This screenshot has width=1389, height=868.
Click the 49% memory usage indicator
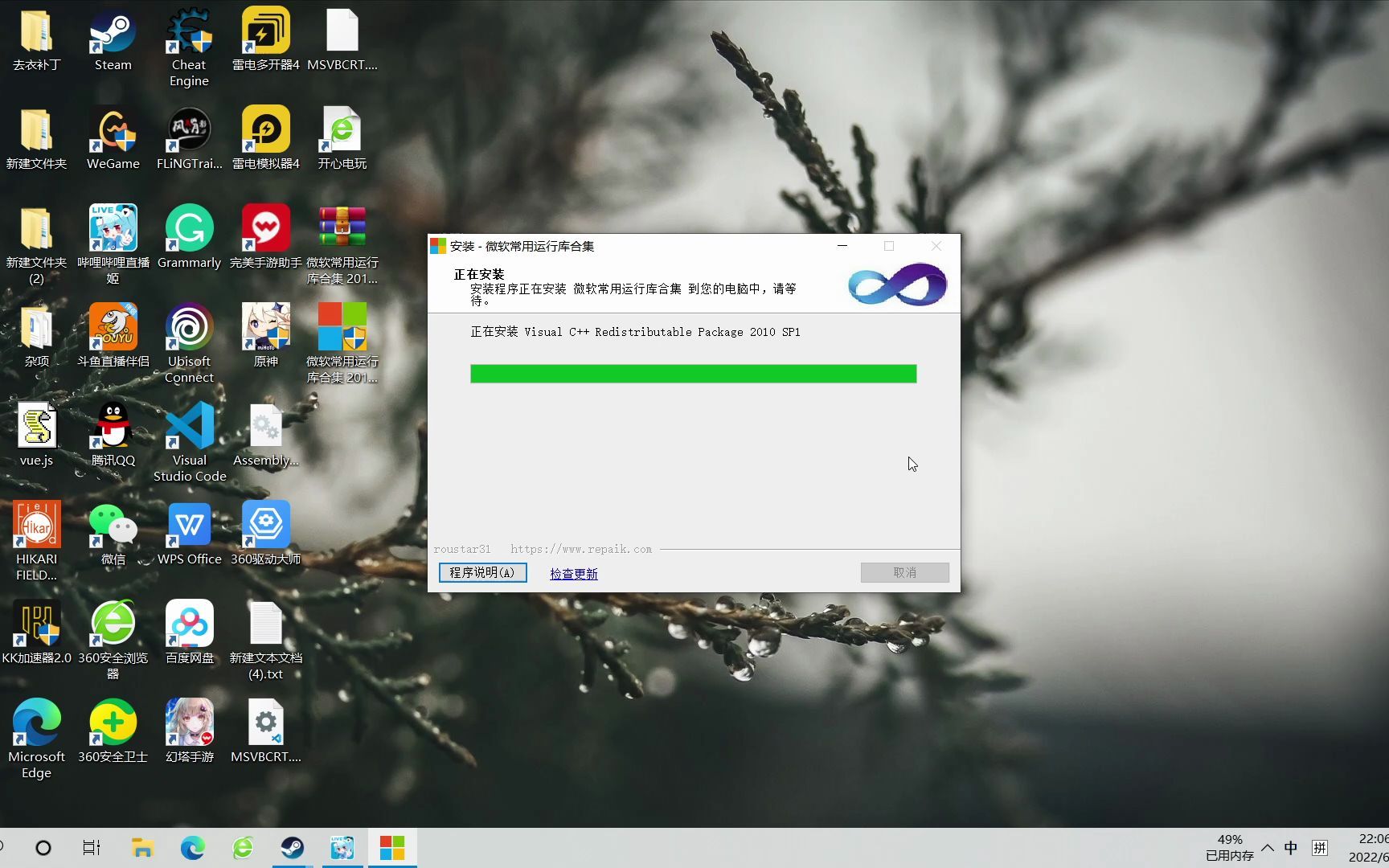tap(1230, 848)
